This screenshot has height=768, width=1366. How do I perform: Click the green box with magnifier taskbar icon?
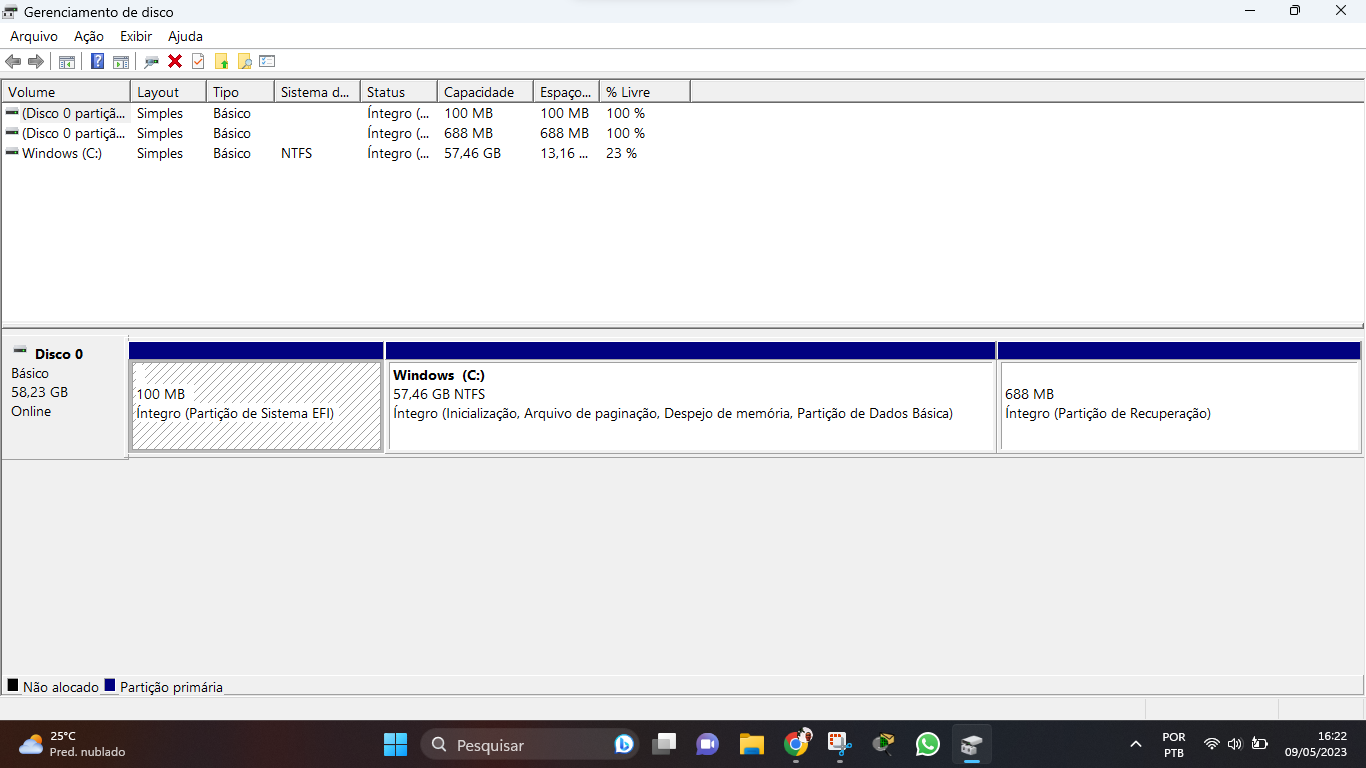[x=883, y=744]
